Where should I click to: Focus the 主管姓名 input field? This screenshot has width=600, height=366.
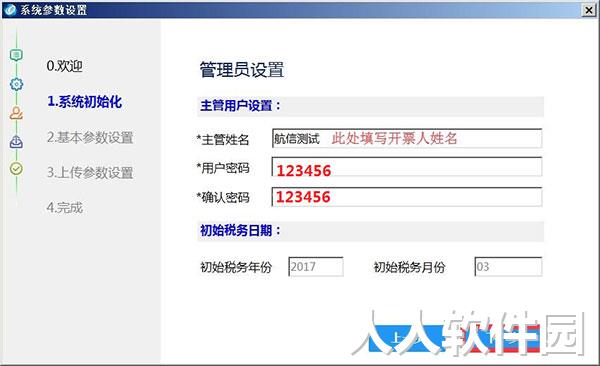pyautogui.click(x=407, y=138)
